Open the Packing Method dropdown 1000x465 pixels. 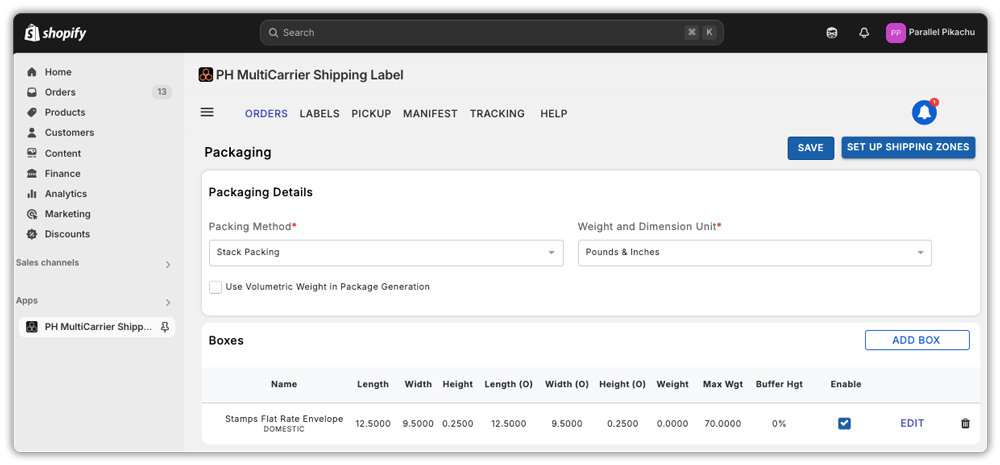386,253
